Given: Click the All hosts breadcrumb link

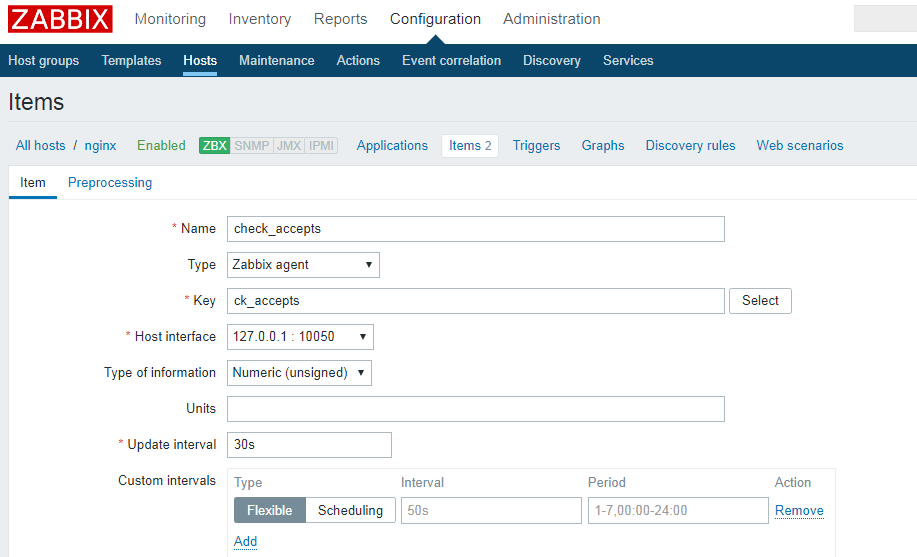Looking at the screenshot, I should (x=40, y=146).
